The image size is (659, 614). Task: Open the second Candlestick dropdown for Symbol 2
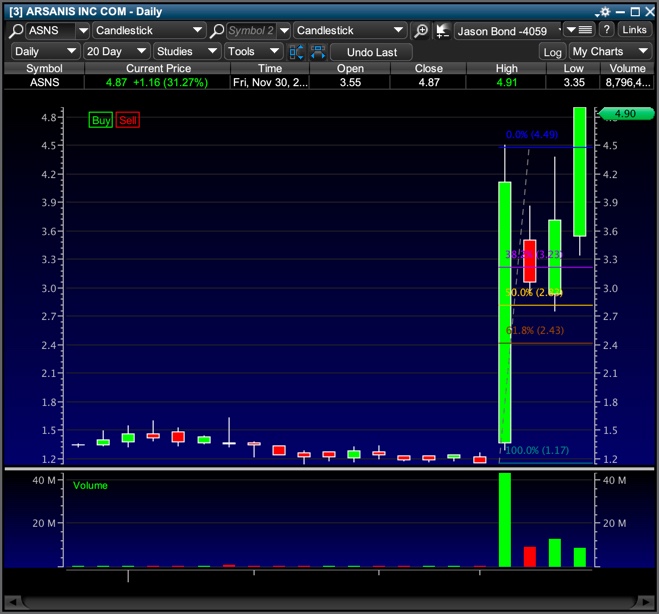coord(350,31)
